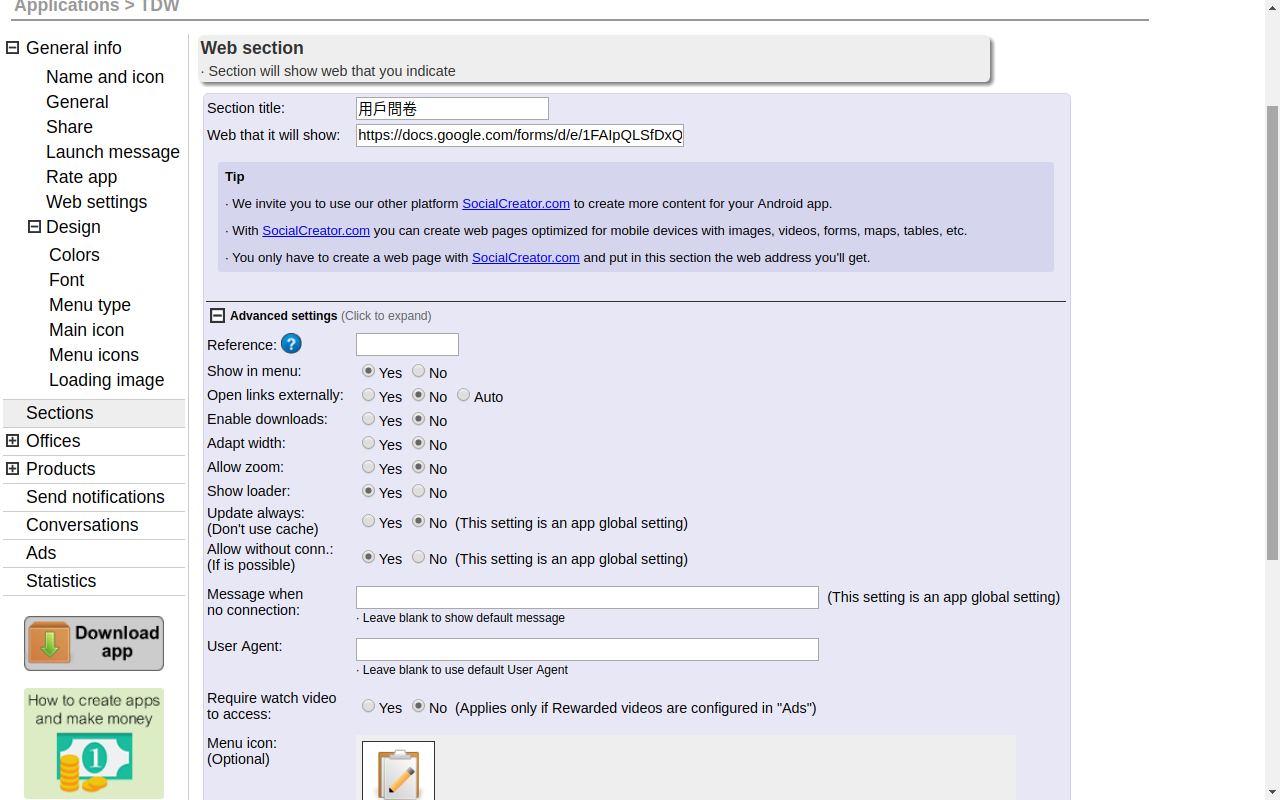1280x800 pixels.
Task: Open the Statistics menu item
Action: (61, 581)
